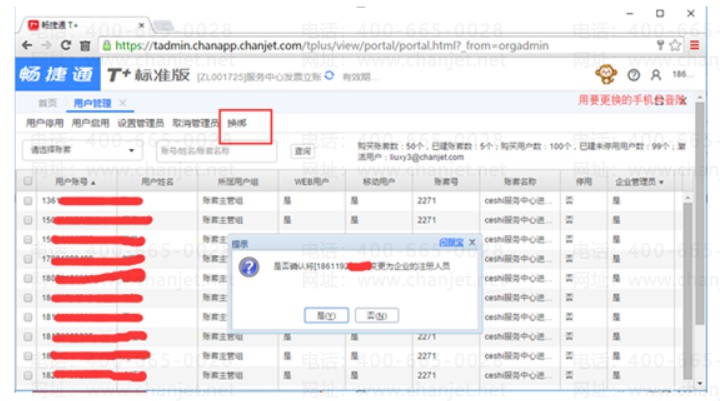Viewport: 720px width, 401px height.
Task: Reload the page with refresh icon
Action: click(x=66, y=45)
